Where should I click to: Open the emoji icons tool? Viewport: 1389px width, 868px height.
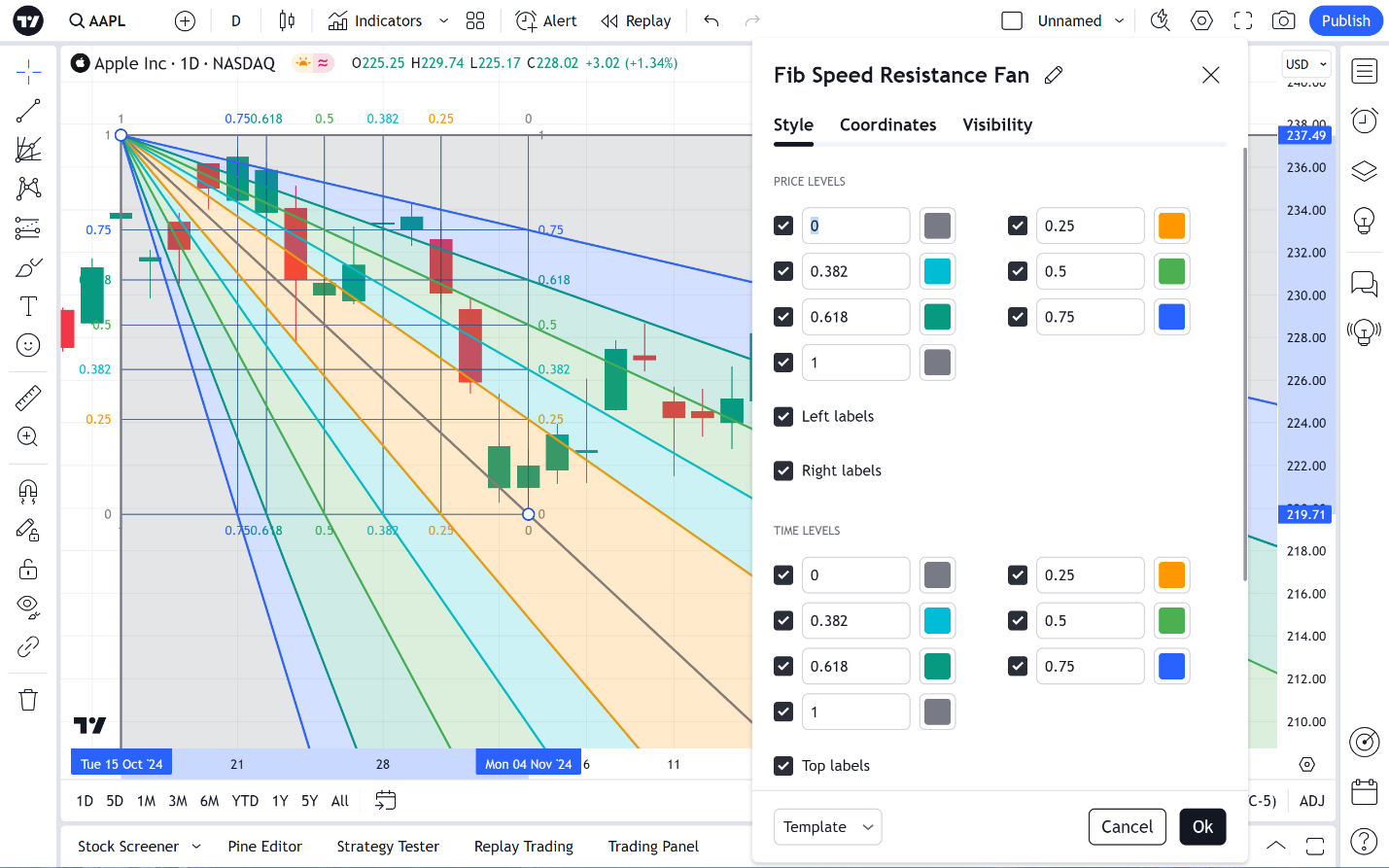(28, 345)
